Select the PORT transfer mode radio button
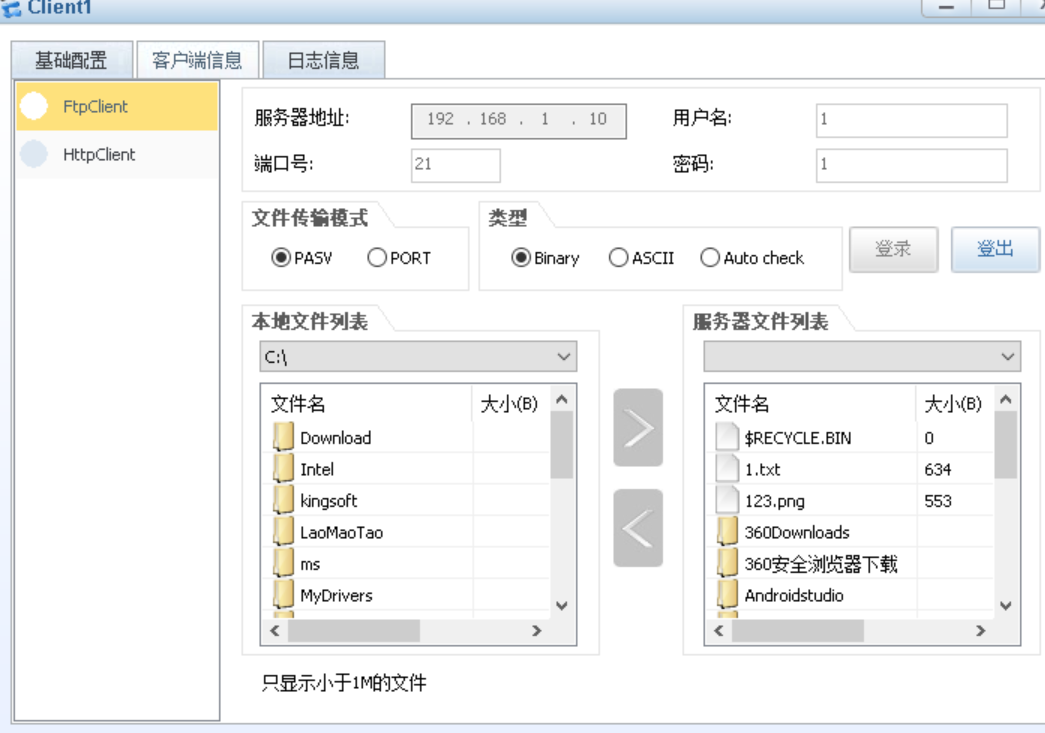Viewport: 1045px width, 733px height. tap(378, 258)
